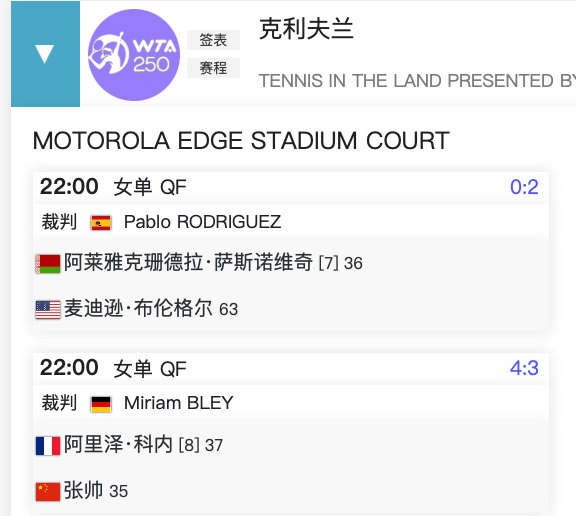Open the 0:2 match score
The width and height of the screenshot is (576, 516).
click(524, 187)
